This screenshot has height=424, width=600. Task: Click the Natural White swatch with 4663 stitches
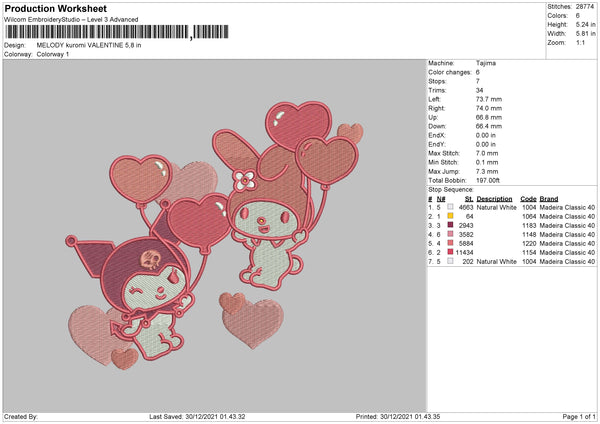[450, 207]
